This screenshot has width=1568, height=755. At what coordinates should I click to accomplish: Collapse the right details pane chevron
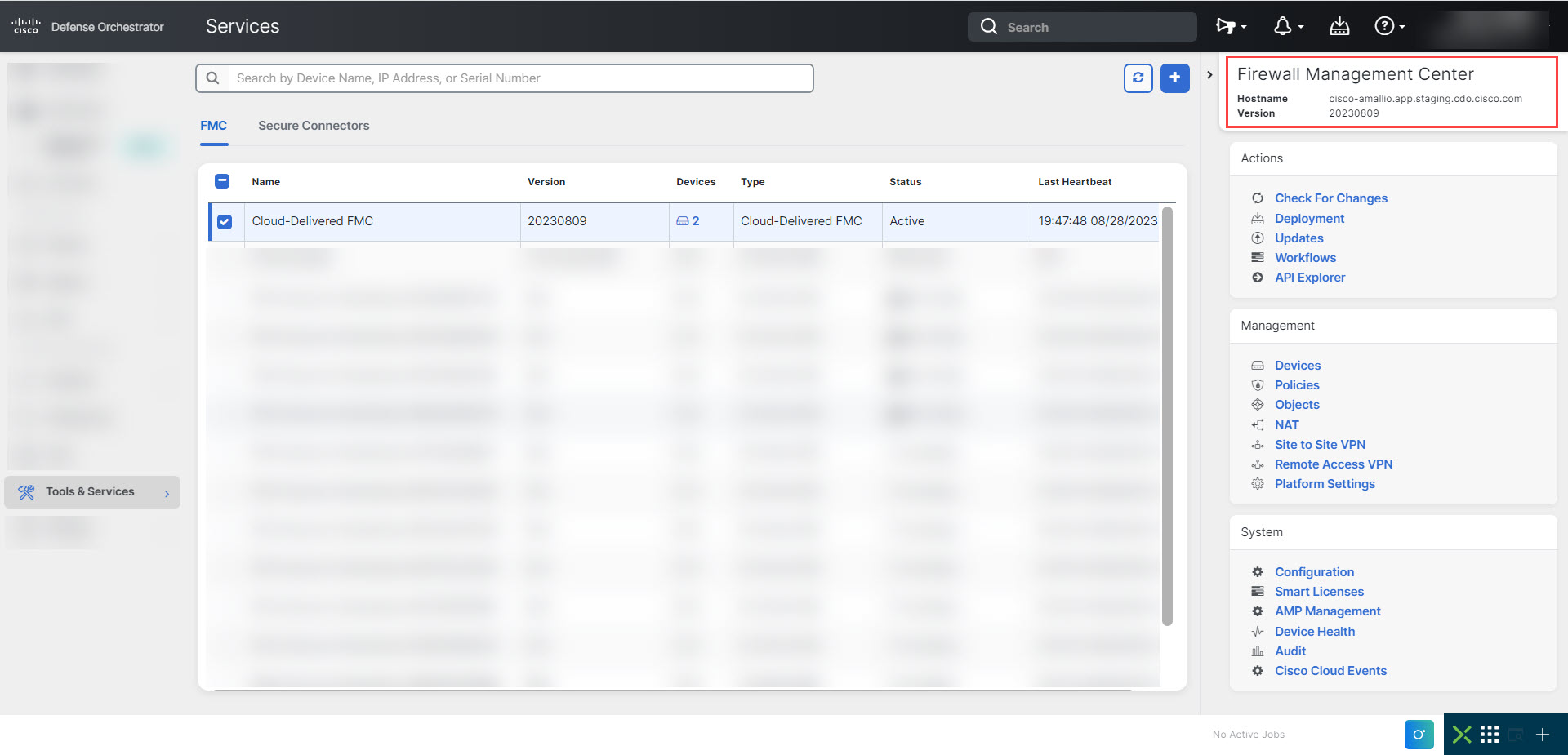[1209, 75]
